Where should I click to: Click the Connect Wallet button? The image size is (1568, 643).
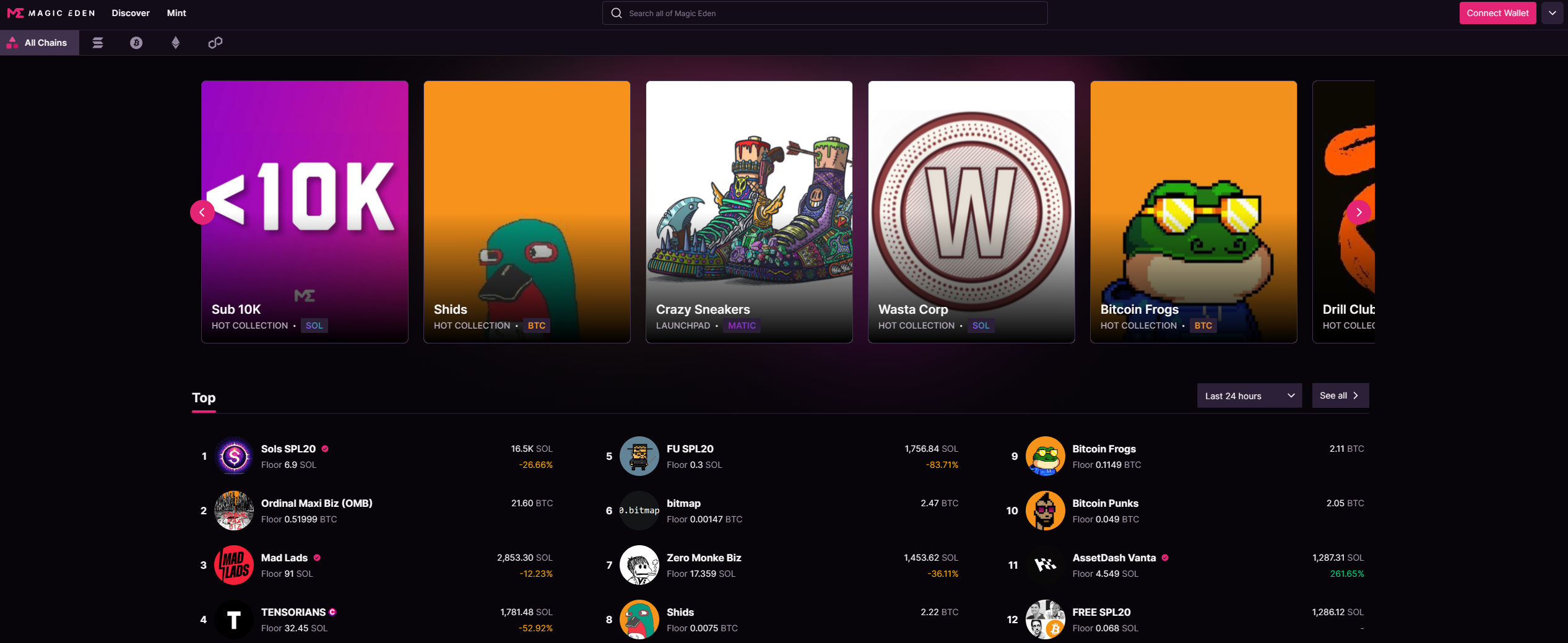click(1497, 13)
